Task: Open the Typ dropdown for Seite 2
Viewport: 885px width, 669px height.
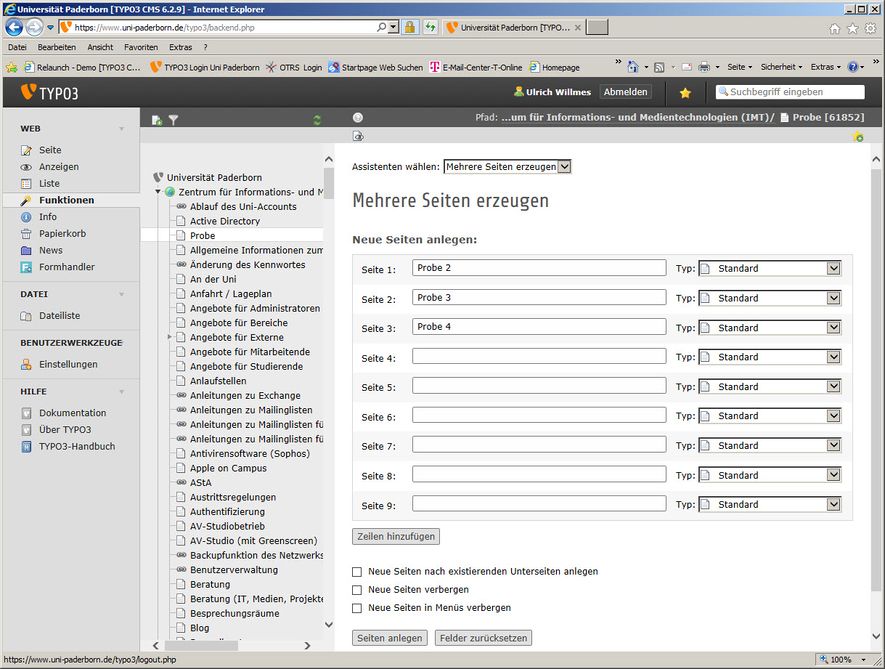Action: click(x=770, y=298)
